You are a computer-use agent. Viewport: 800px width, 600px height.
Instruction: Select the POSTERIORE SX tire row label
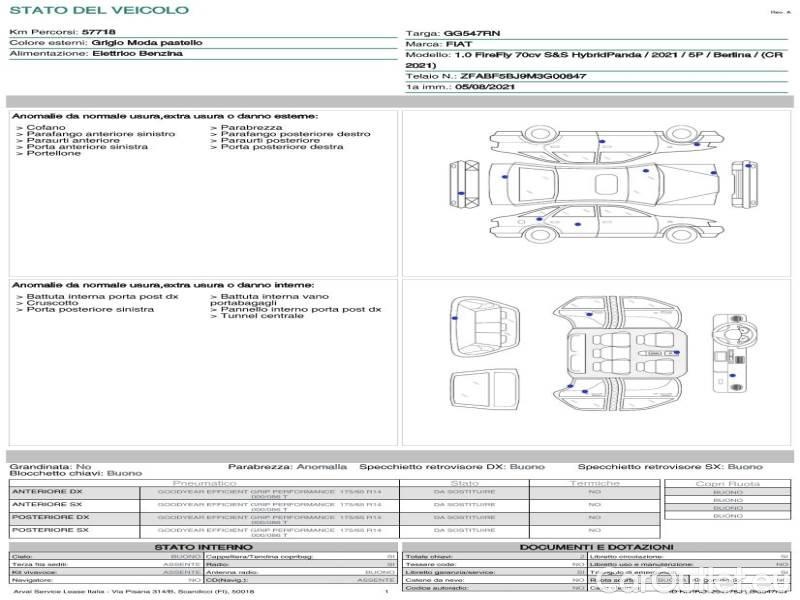click(50, 530)
